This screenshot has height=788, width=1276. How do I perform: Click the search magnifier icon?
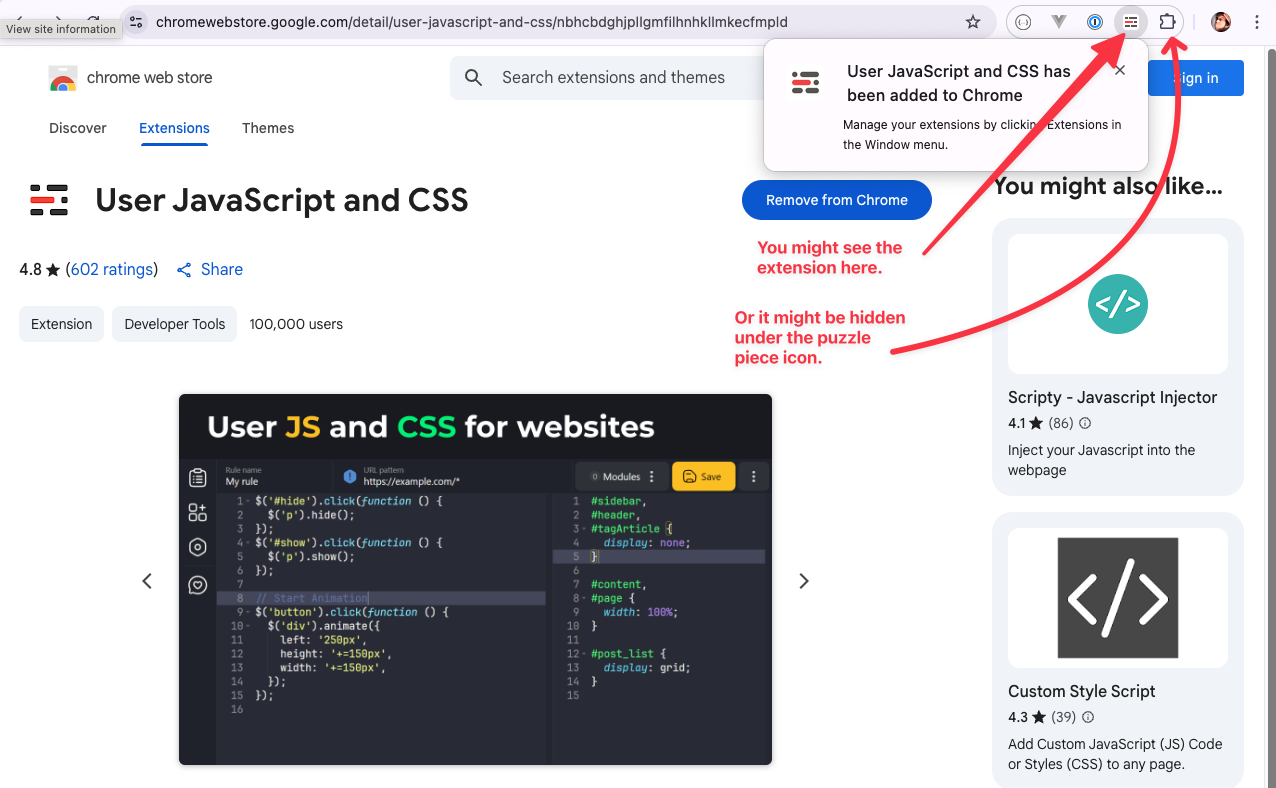coord(474,78)
